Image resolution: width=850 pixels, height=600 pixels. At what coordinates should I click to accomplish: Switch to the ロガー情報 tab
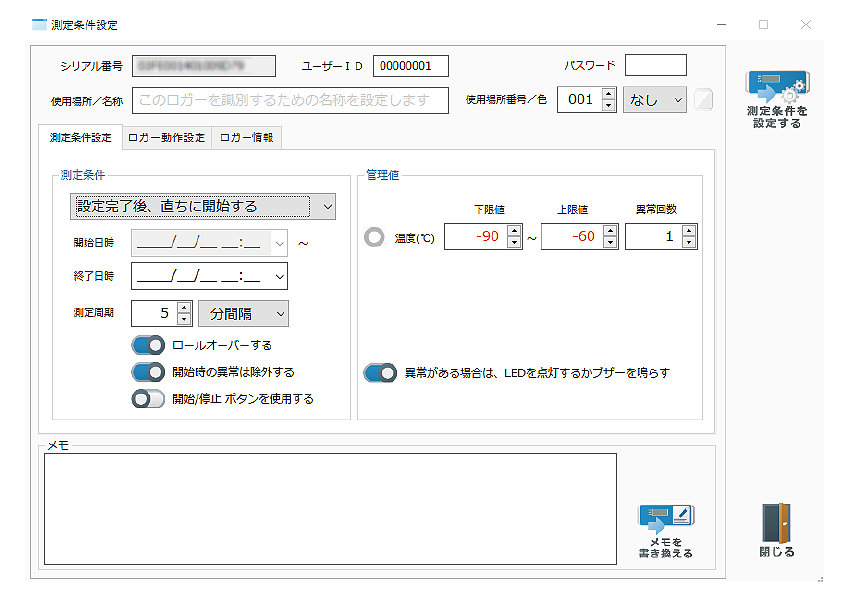(246, 138)
